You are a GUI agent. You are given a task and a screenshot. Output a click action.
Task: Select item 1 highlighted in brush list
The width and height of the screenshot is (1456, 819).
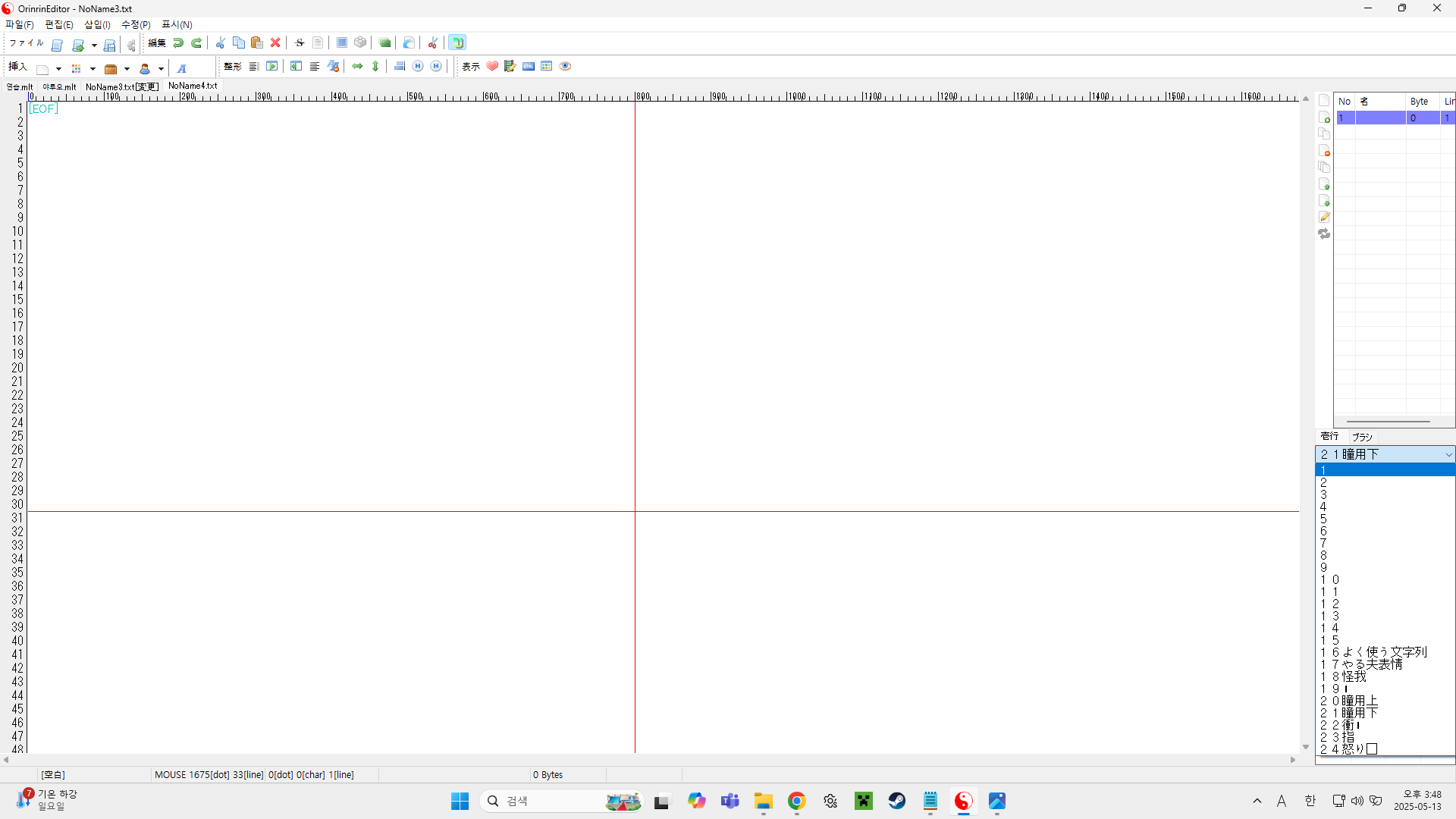[1385, 470]
